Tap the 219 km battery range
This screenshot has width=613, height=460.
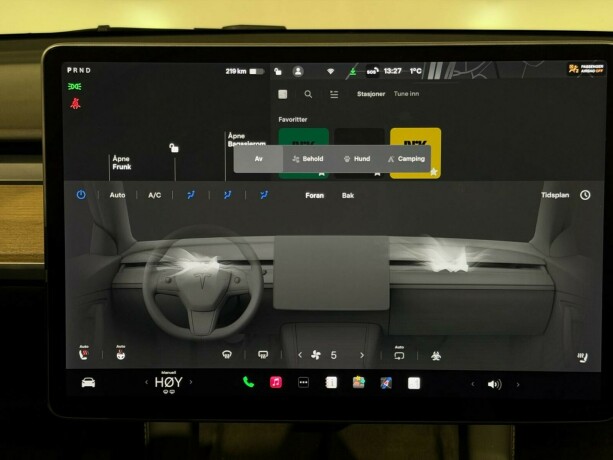pyautogui.click(x=236, y=71)
